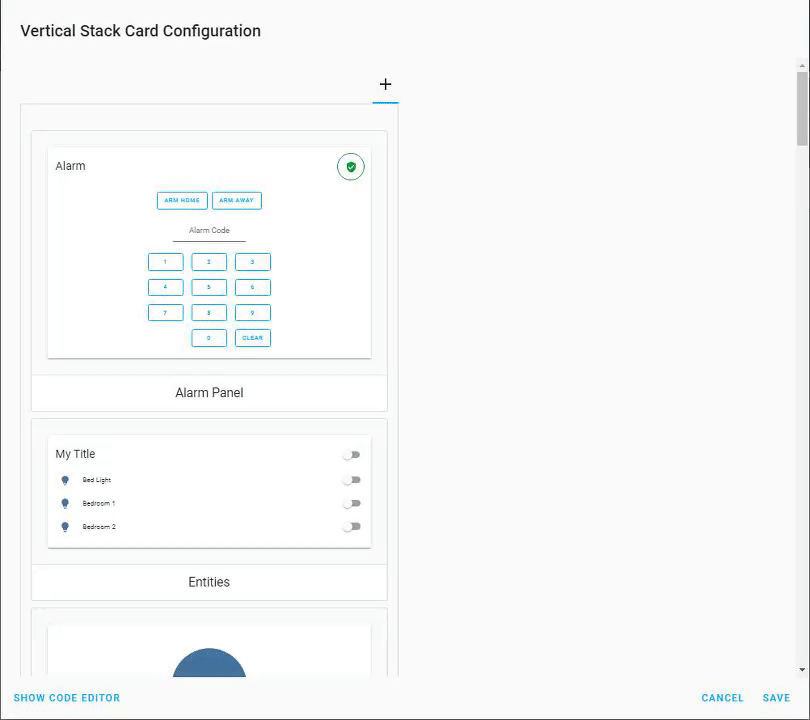The image size is (810, 720).
Task: Click the Bedroom 2 entity name
Action: point(99,526)
